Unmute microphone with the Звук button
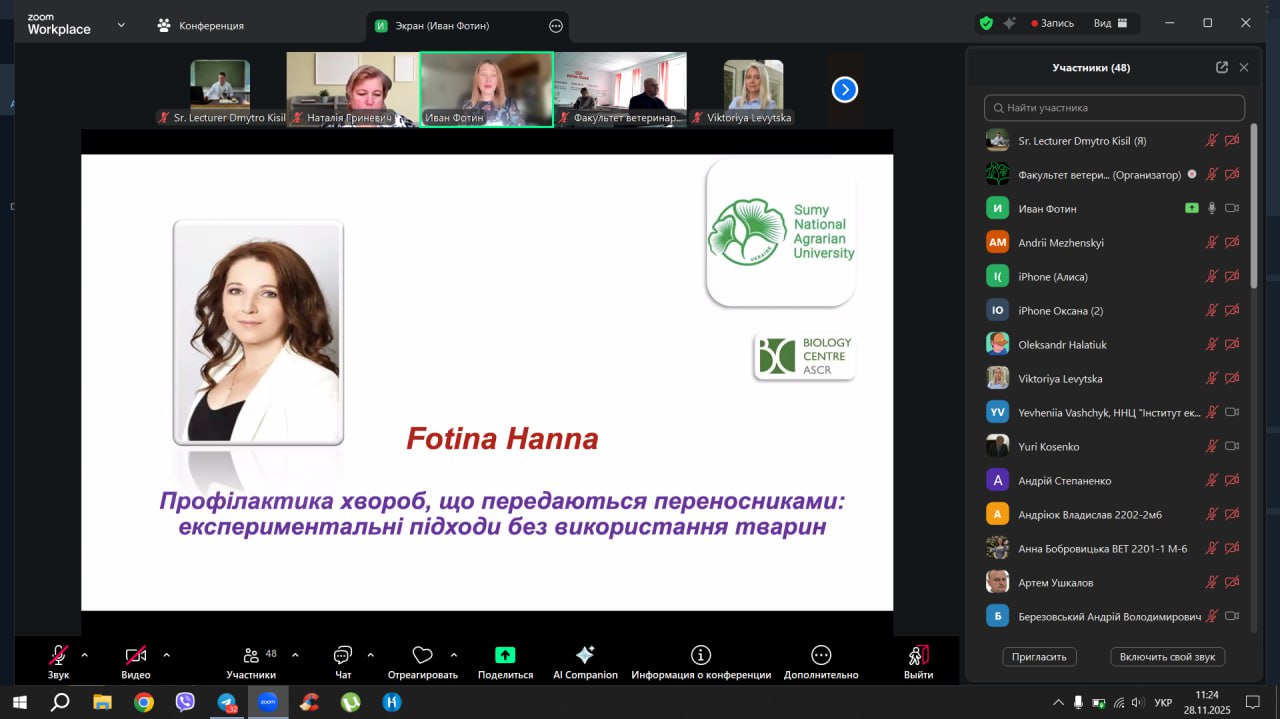Screen dimensions: 1280x719 click(x=59, y=656)
